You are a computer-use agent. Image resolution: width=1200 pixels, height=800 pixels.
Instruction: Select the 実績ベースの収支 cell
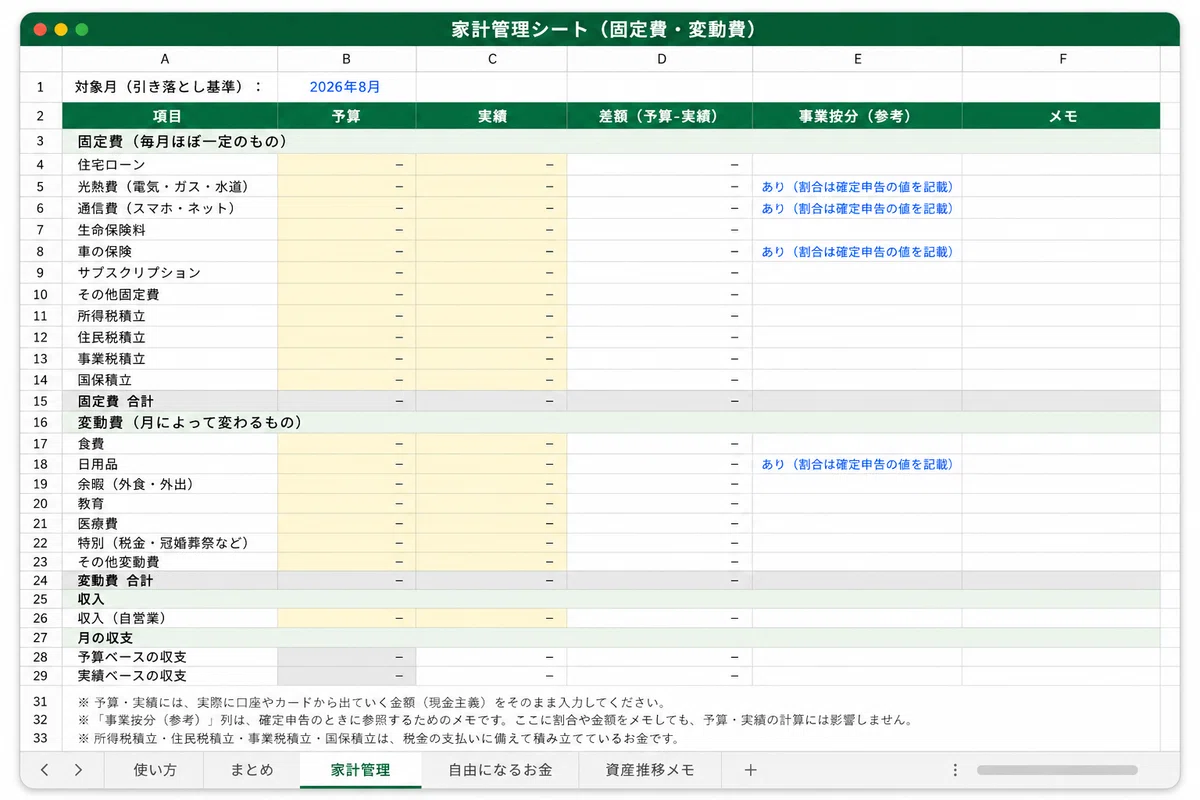[x=170, y=676]
